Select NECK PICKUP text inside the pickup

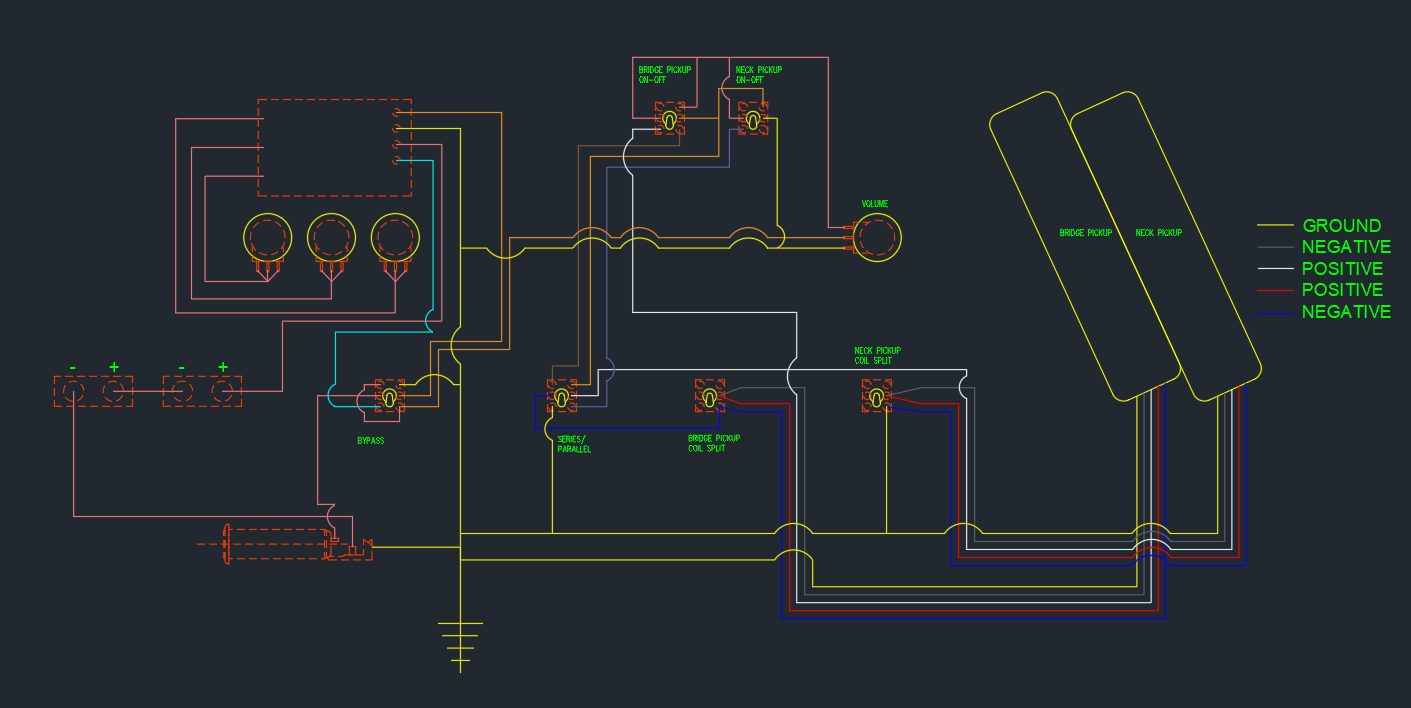coord(1159,233)
